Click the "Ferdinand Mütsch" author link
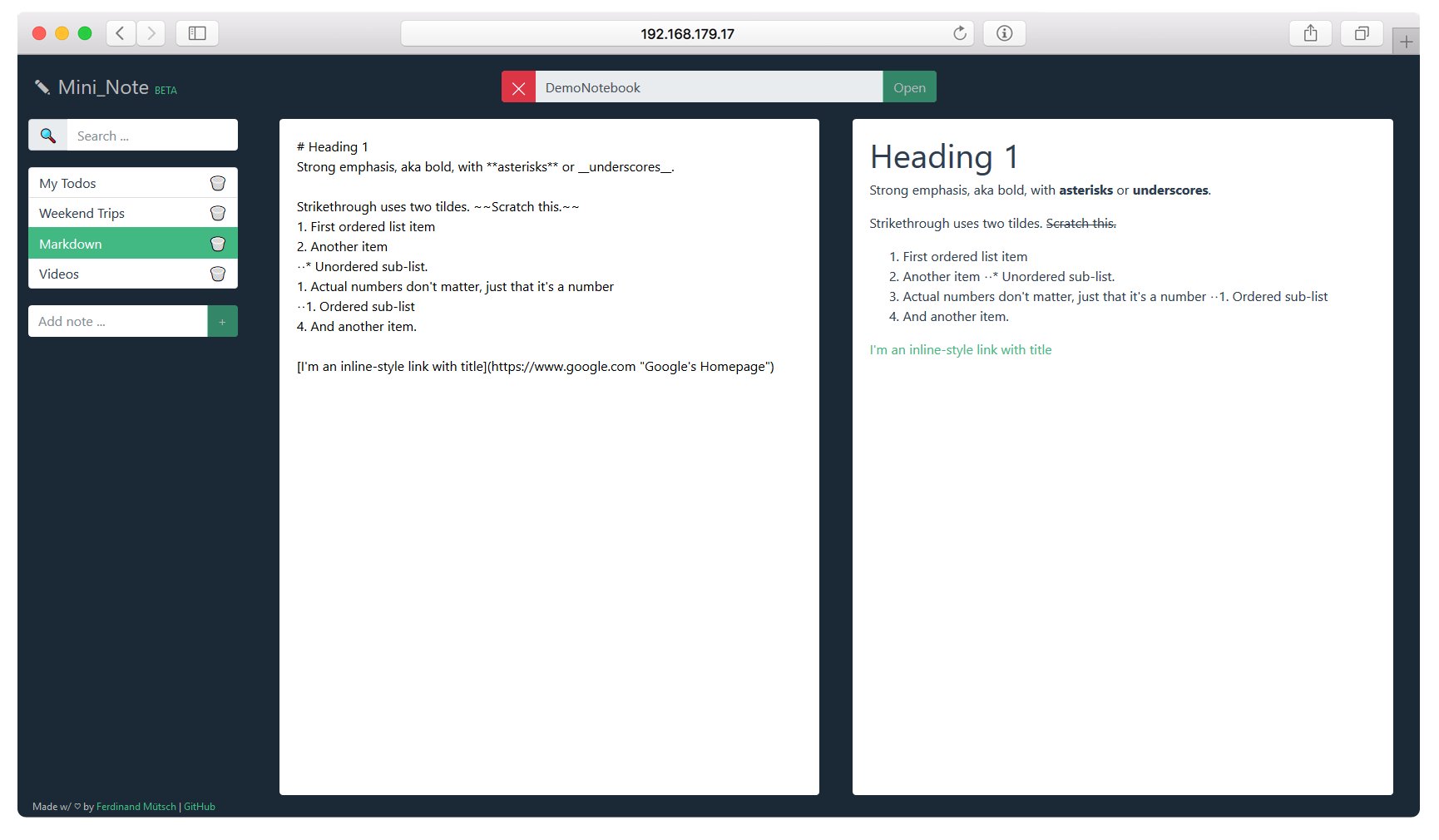This screenshot has height=840, width=1439. (x=136, y=806)
